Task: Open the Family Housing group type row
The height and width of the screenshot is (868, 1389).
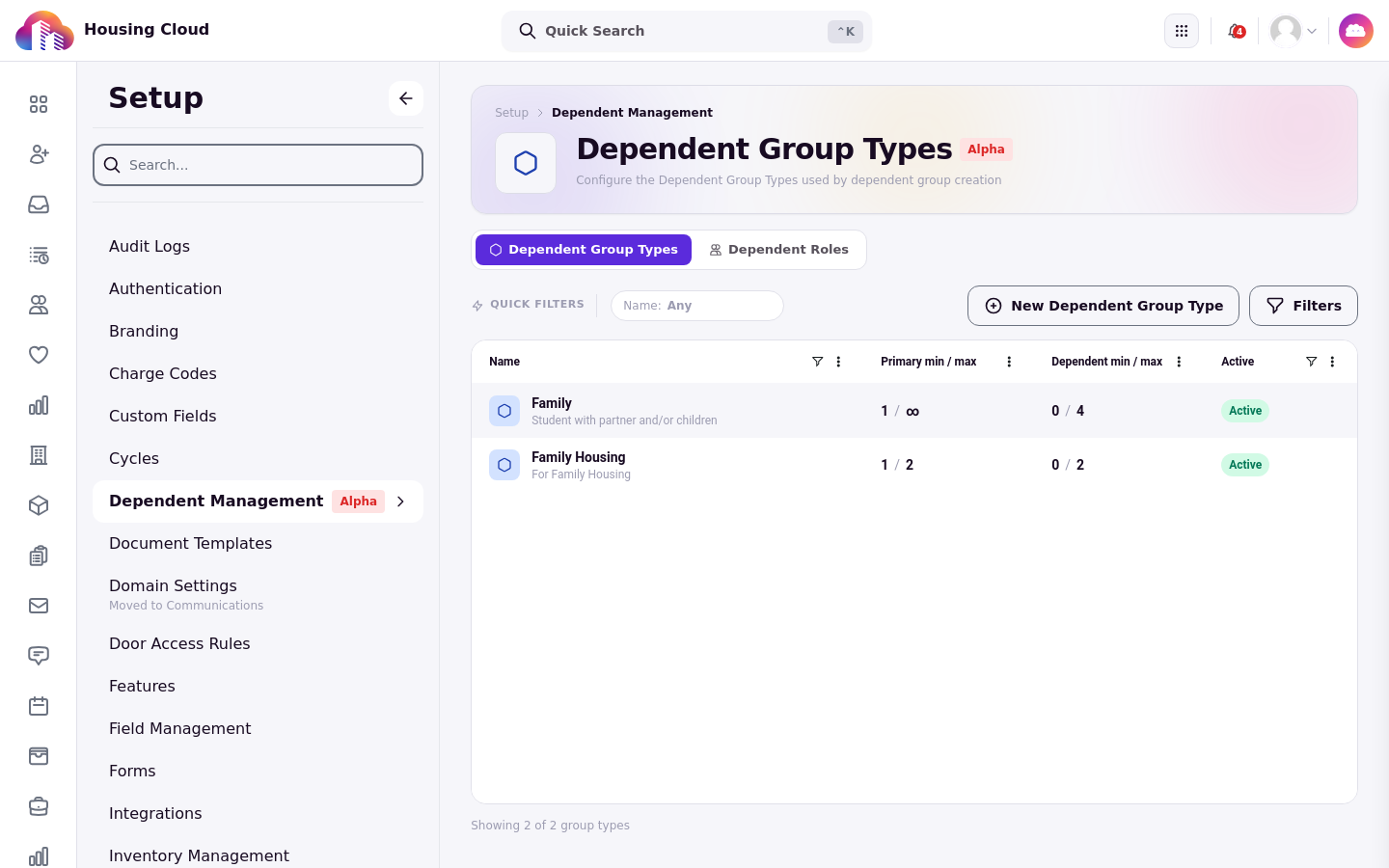Action: (914, 465)
